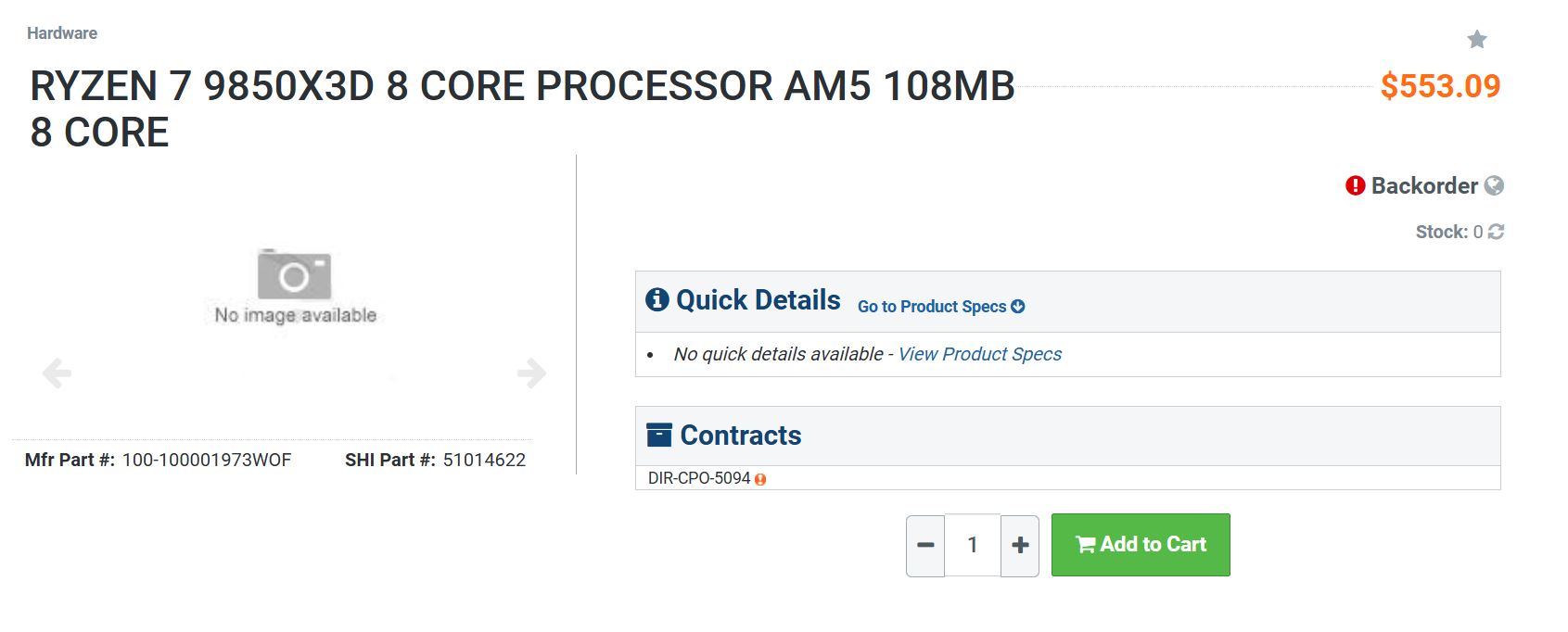
Task: Click the cart icon inside Add to Cart
Action: [1085, 544]
